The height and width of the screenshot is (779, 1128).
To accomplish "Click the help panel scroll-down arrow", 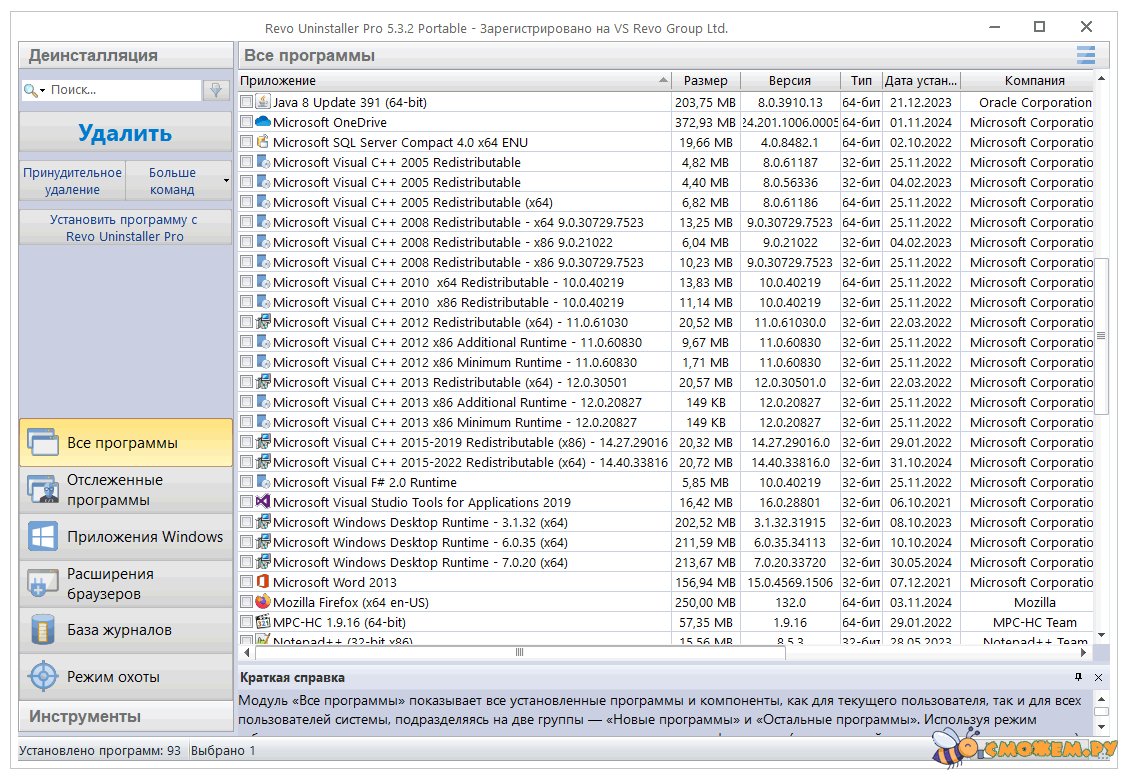I will pos(1101,726).
